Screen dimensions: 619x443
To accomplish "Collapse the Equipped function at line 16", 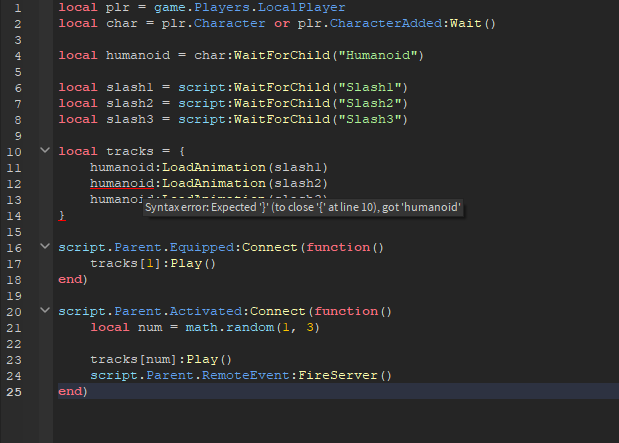I will [45, 246].
